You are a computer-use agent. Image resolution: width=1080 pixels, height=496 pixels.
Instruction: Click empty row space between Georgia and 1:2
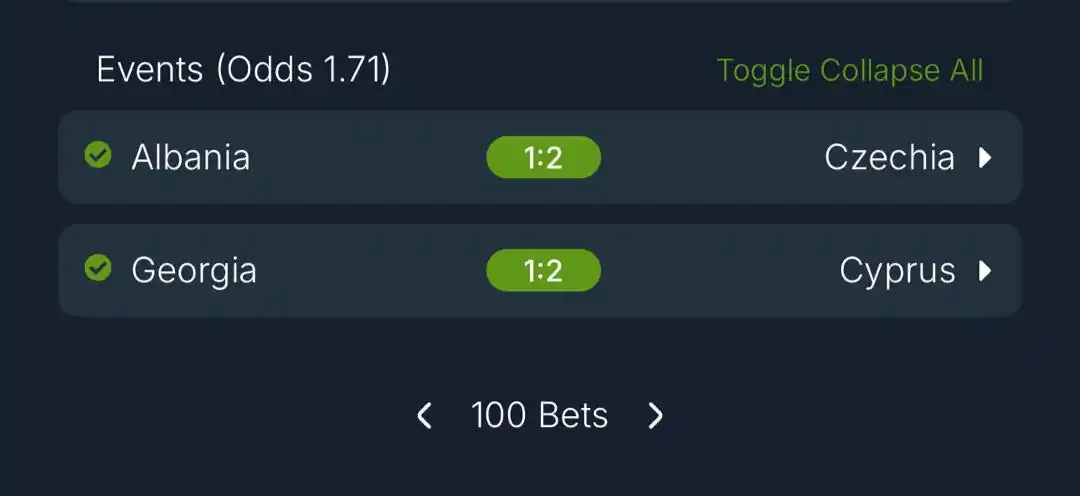coord(372,270)
